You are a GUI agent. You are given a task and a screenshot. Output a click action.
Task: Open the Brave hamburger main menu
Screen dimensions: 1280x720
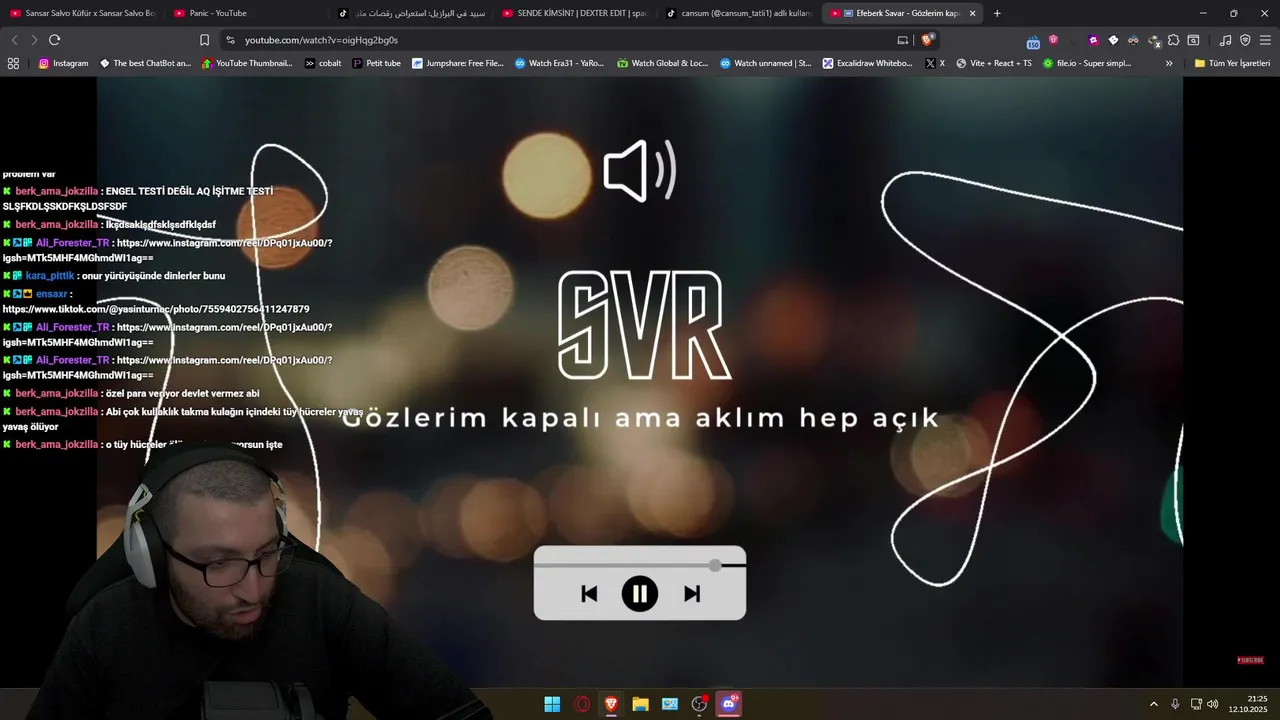pos(1265,40)
